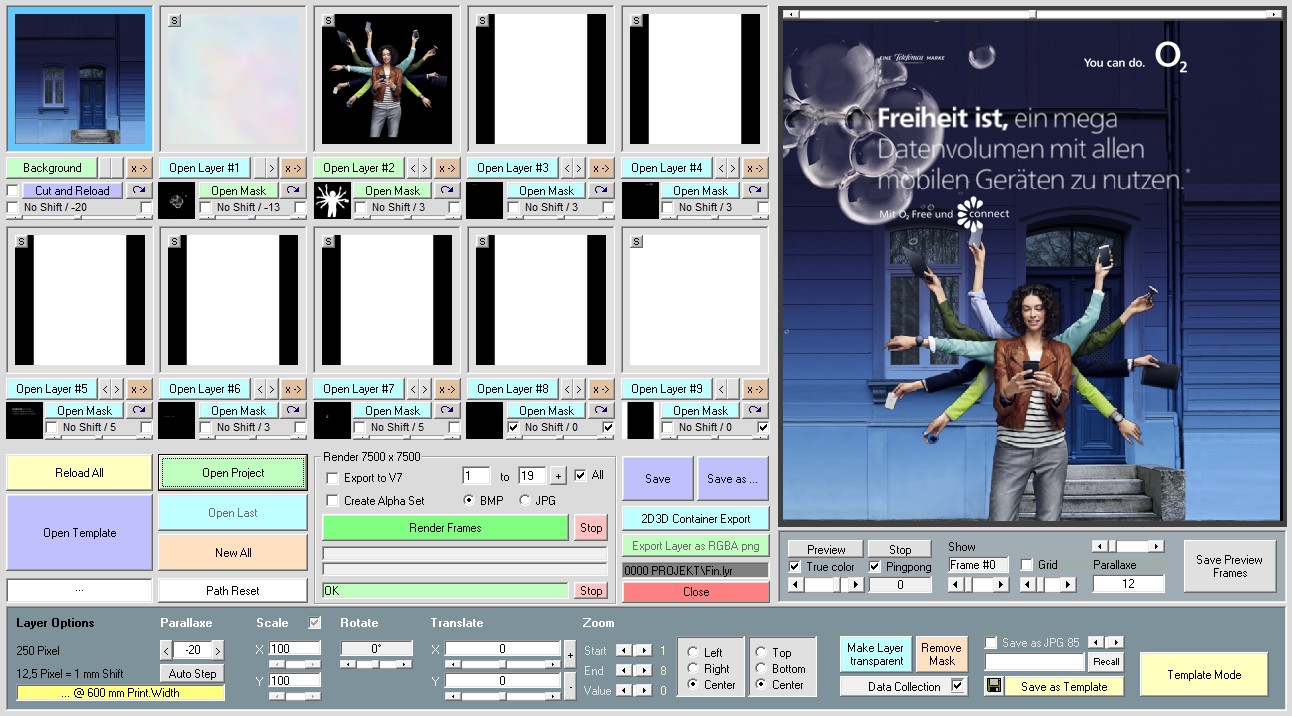1292x716 pixels.
Task: Click the 'x->' button next to Open Layer #2
Action: coord(446,168)
